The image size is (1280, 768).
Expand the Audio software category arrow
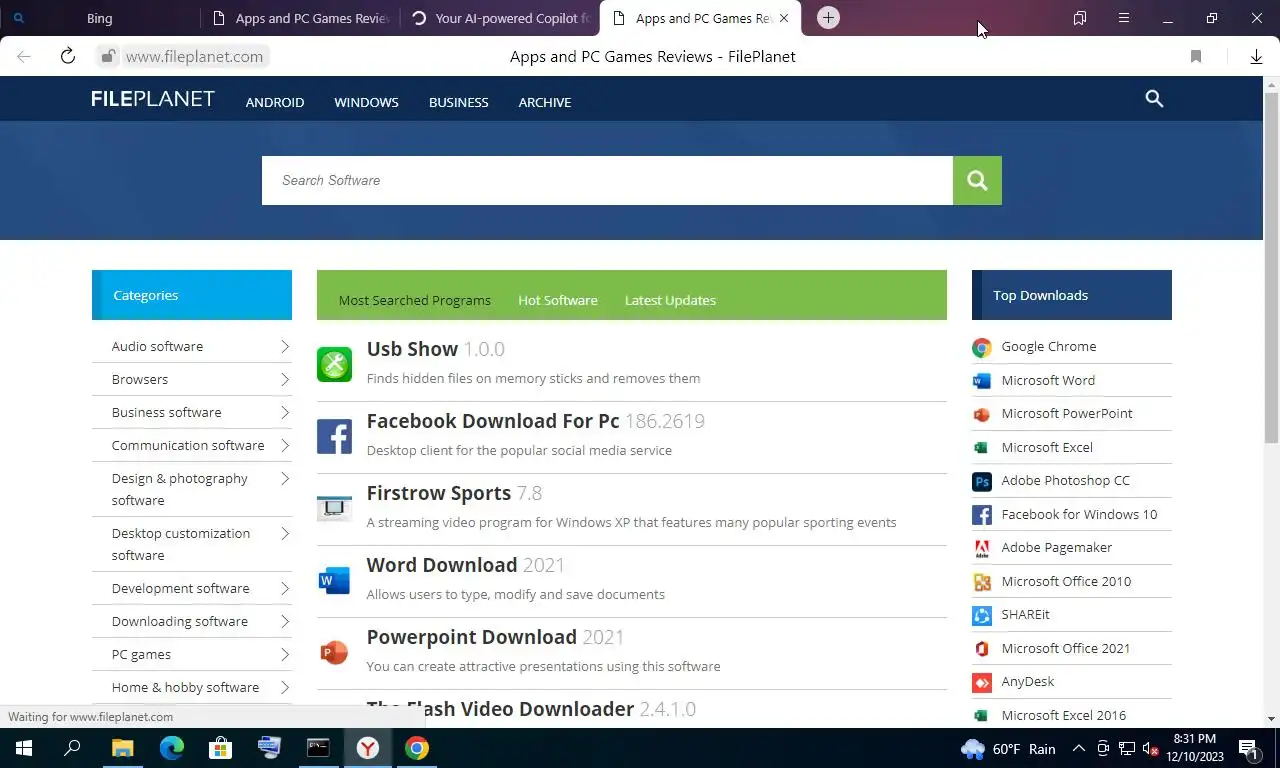coord(285,346)
